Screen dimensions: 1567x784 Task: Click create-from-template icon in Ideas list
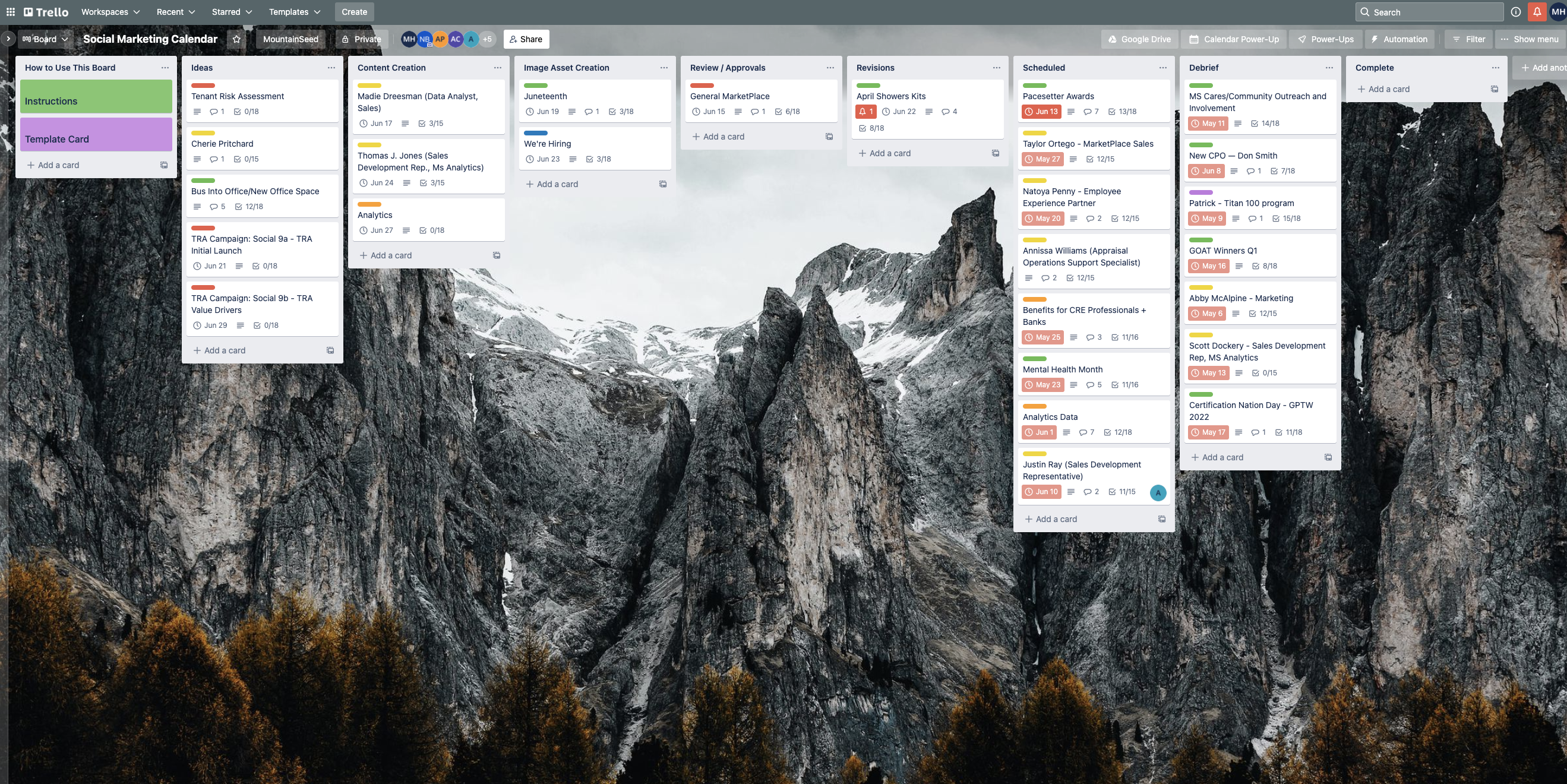tap(330, 350)
